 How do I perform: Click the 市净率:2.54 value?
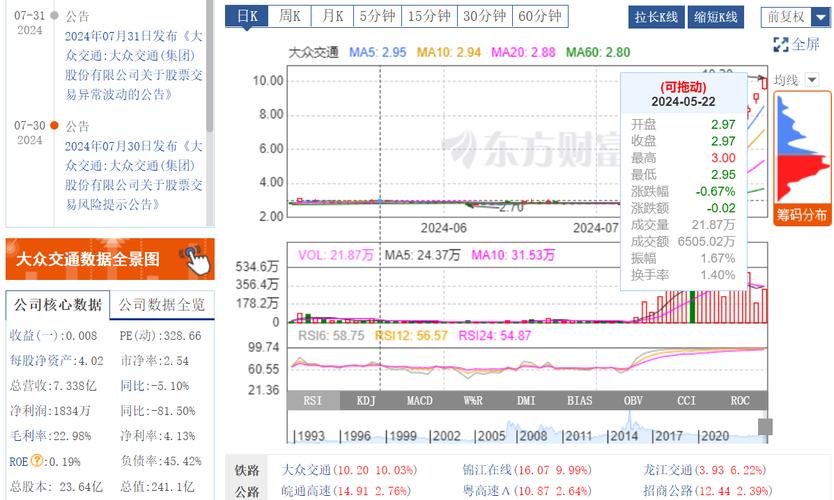coord(154,361)
